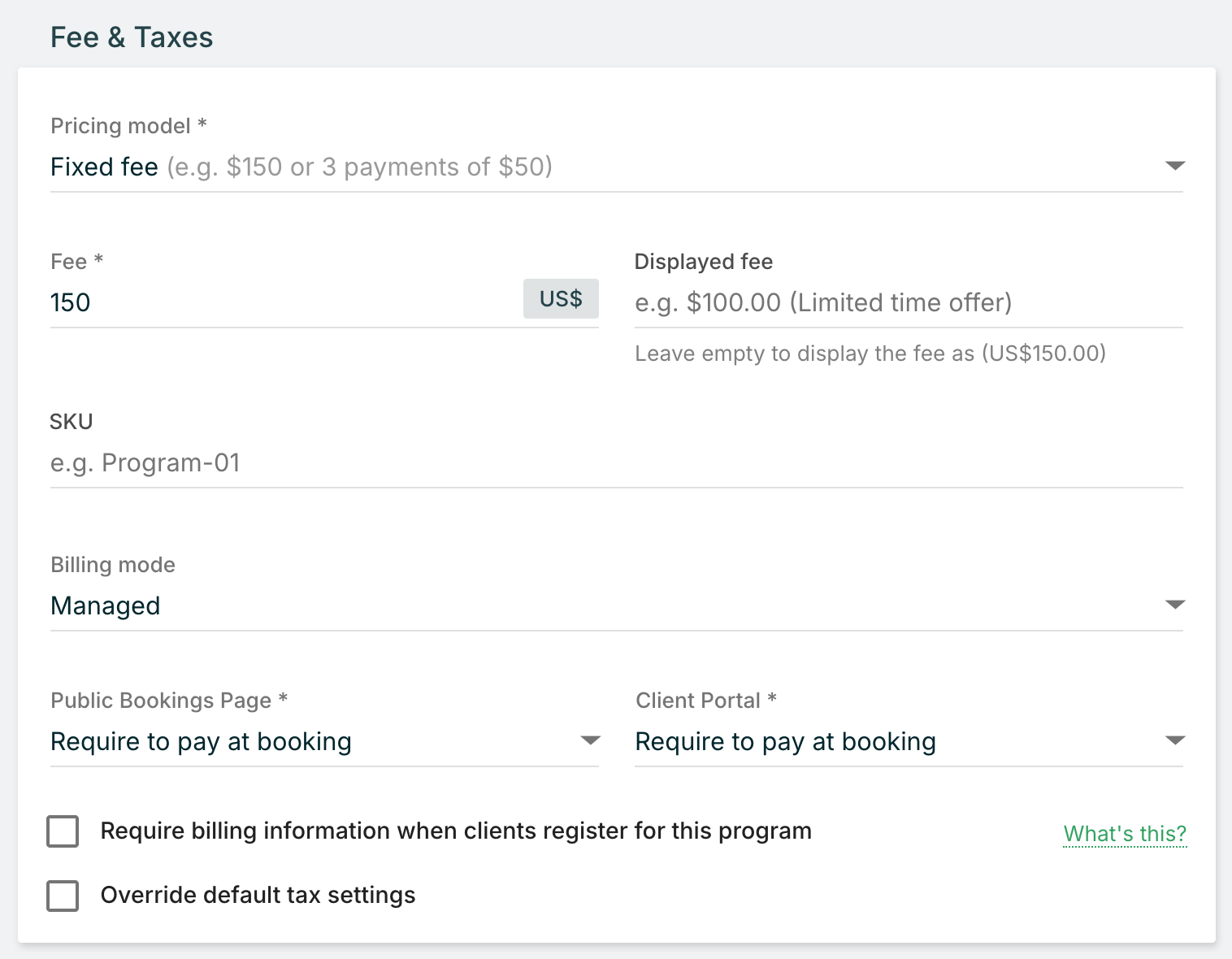
Task: Click the US$ currency badge
Action: pos(561,299)
